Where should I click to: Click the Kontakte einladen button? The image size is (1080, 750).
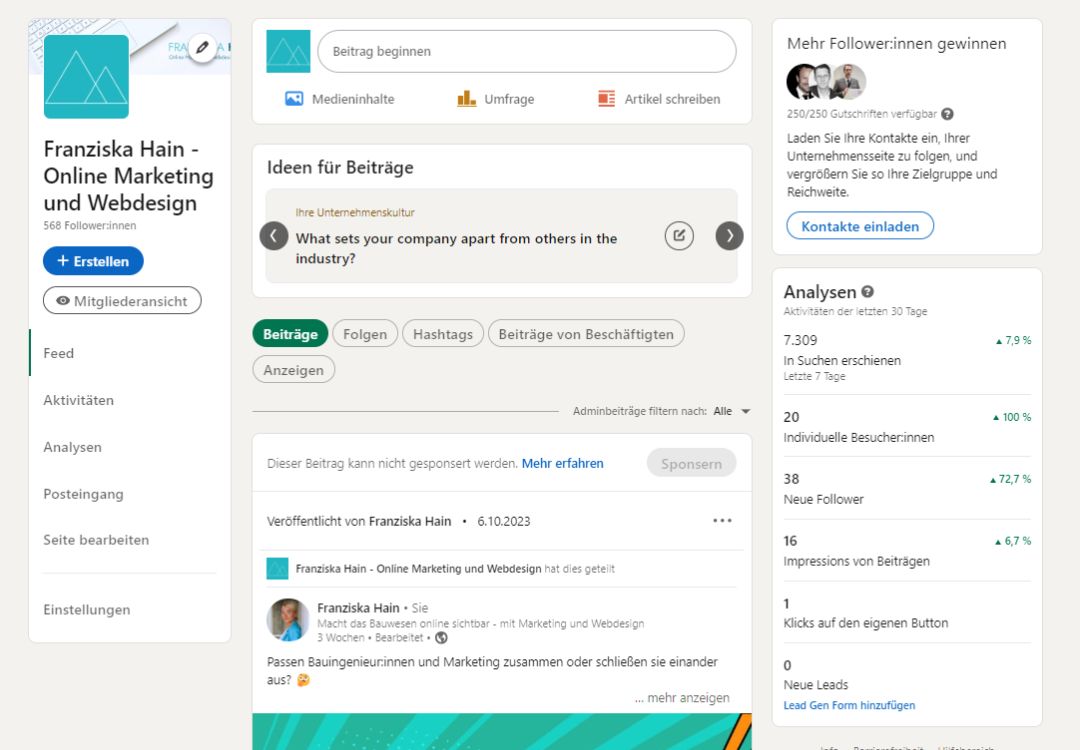[860, 226]
